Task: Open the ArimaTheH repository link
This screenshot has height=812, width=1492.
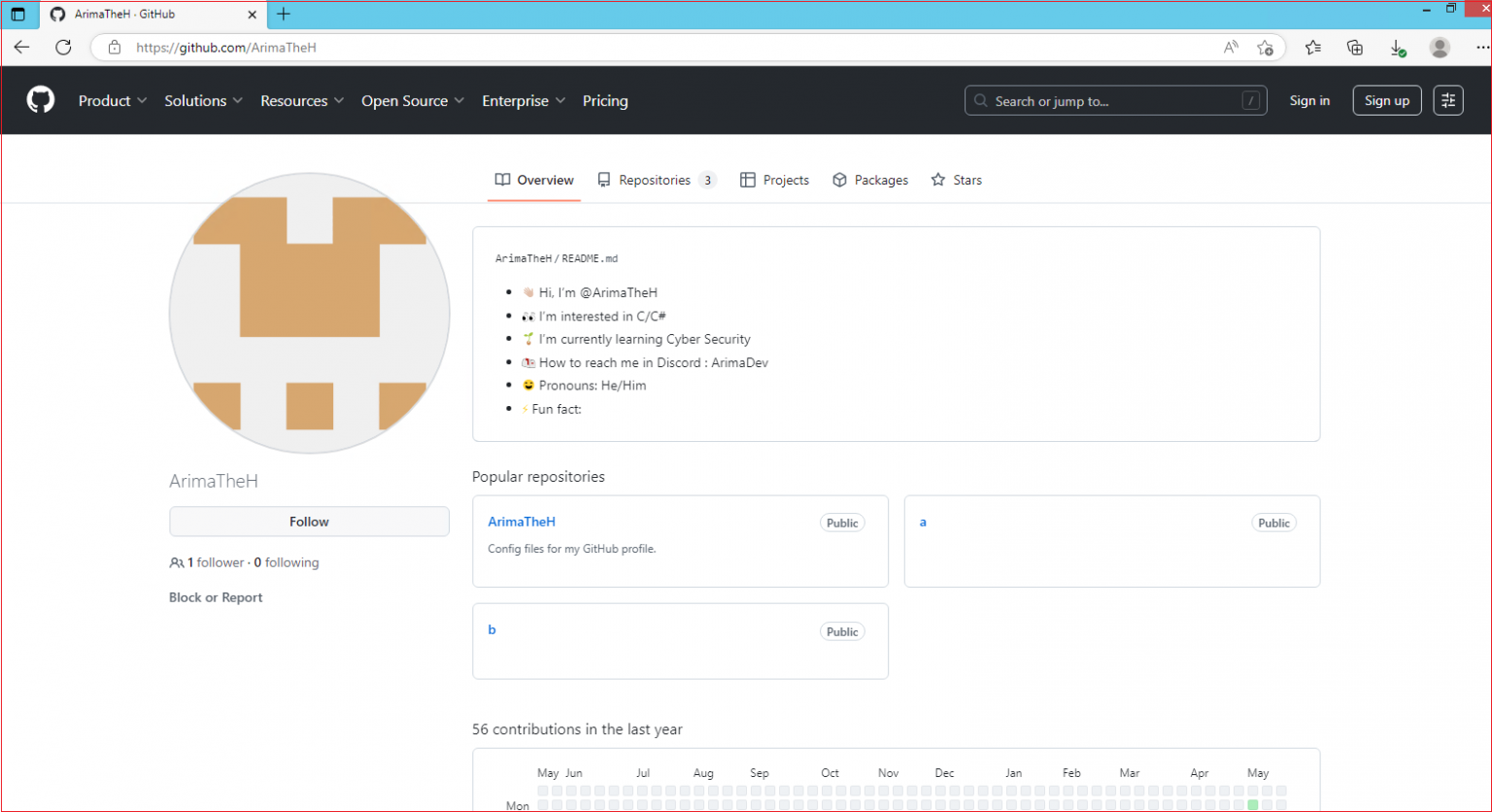Action: (522, 522)
